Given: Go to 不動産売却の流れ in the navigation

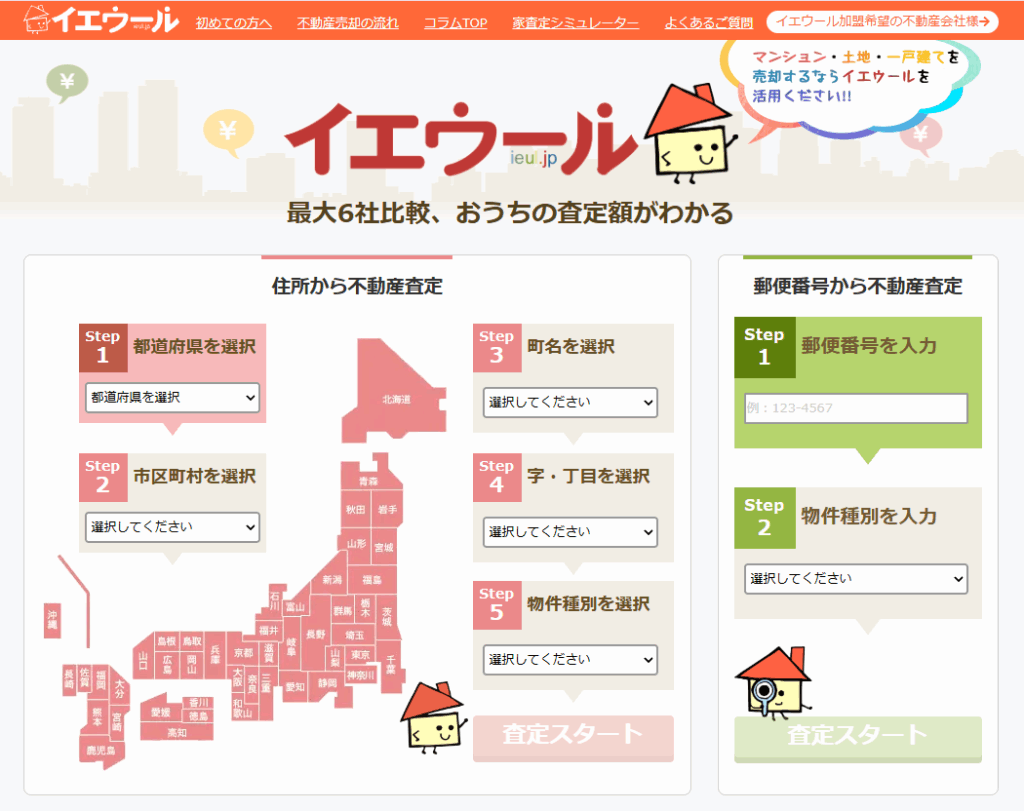Looking at the screenshot, I should coord(347,23).
